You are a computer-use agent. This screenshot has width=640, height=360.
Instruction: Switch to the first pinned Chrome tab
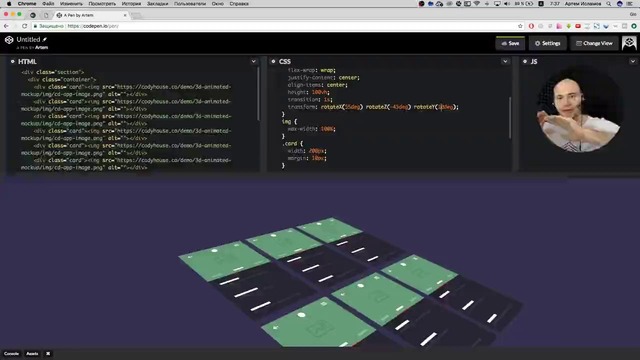pyautogui.click(x=33, y=15)
